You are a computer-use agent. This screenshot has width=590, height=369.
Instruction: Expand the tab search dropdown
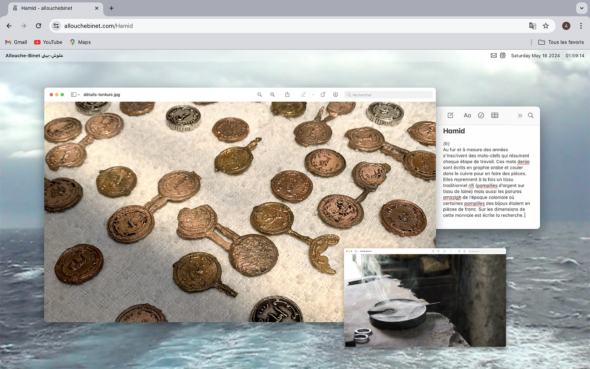point(581,8)
